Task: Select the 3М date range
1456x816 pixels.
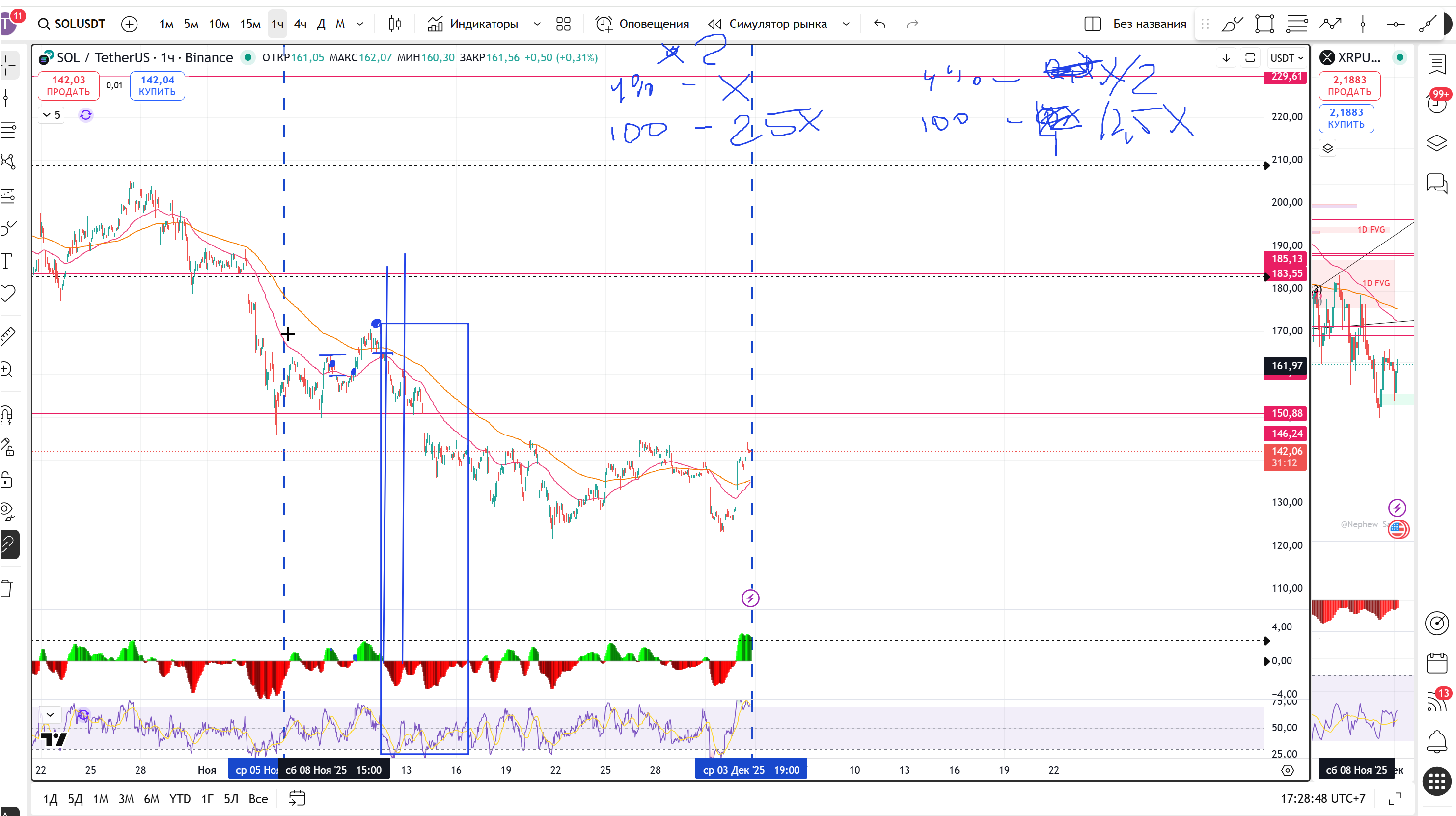Action: tap(126, 799)
